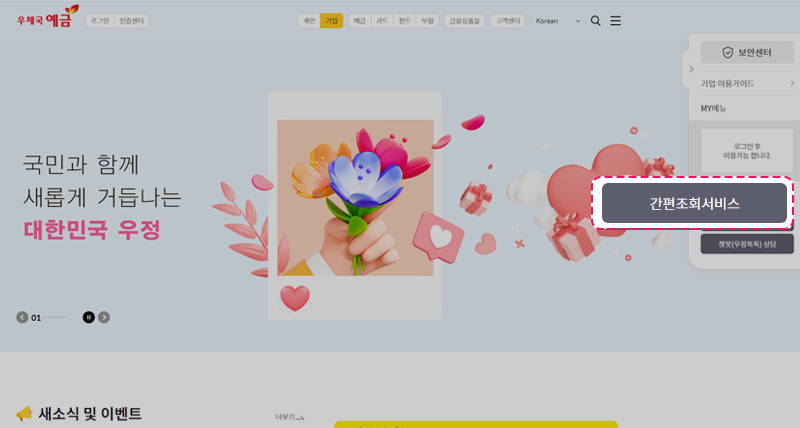Click the 새소식 및 이벤트 heading

[x=90, y=414]
